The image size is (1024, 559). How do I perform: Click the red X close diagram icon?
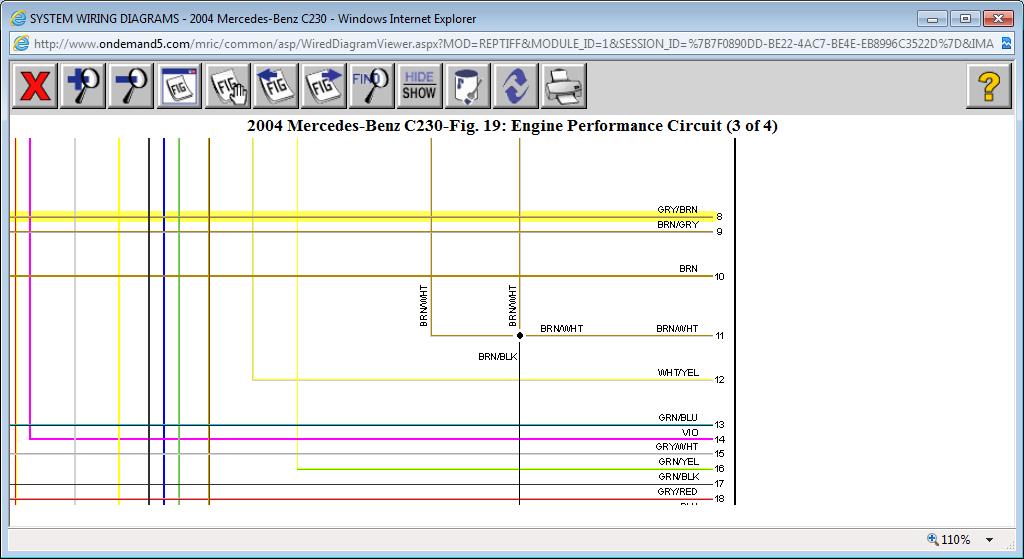[x=35, y=86]
